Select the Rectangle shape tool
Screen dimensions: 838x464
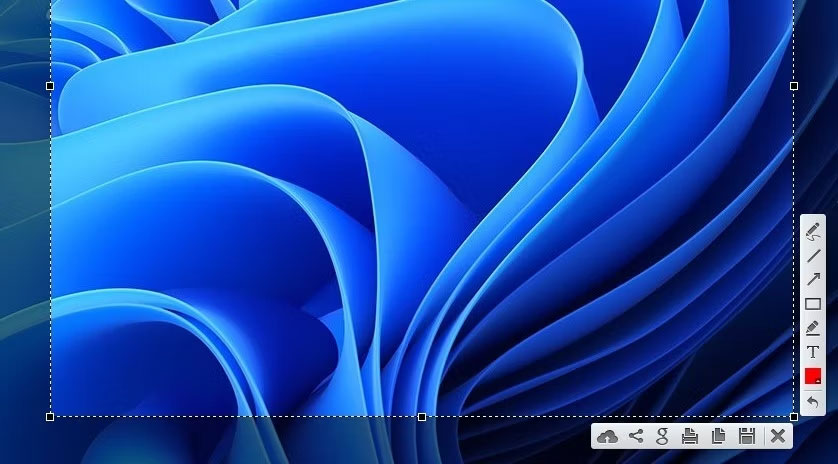[813, 304]
